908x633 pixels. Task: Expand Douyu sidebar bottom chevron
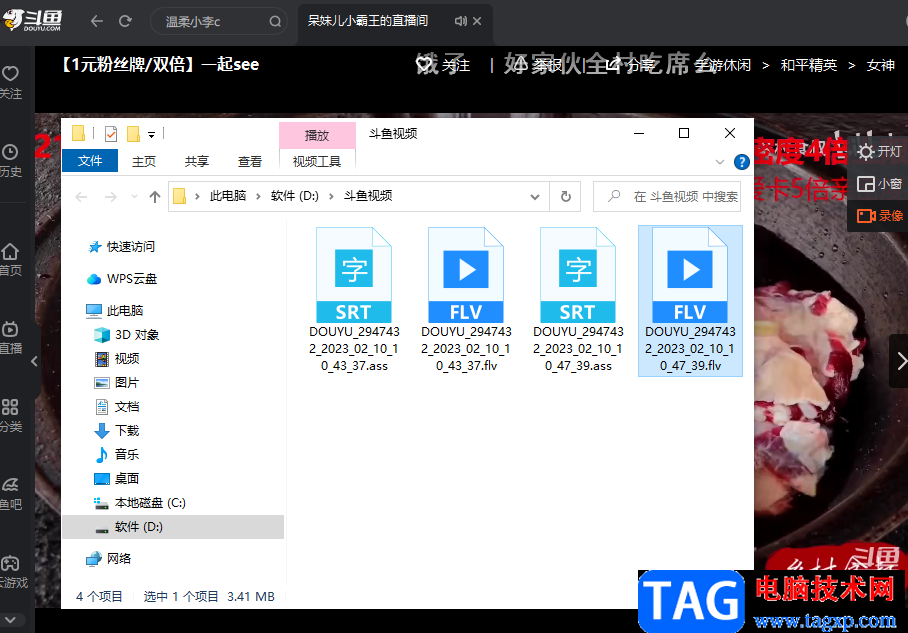coord(10,620)
